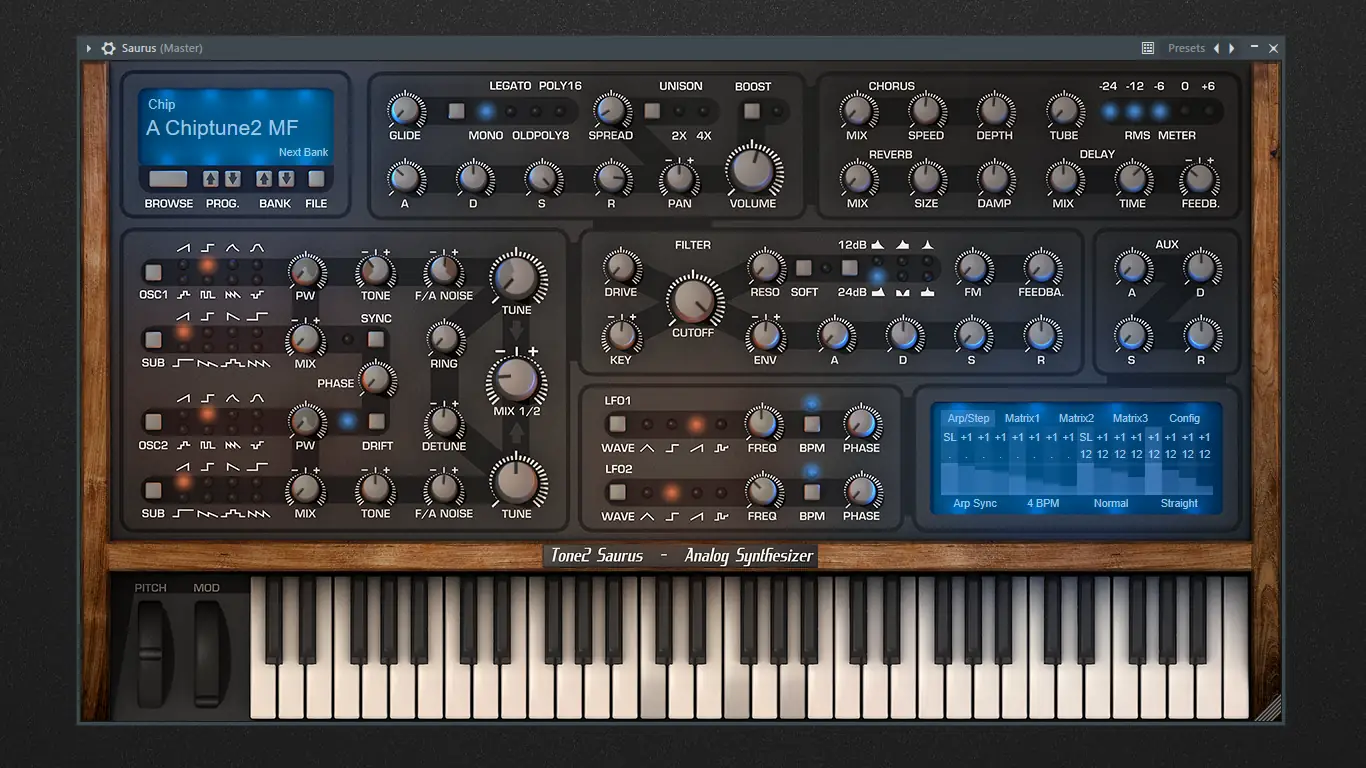1366x768 pixels.
Task: Click the keyboard editor icon near Presets
Action: pos(1146,47)
